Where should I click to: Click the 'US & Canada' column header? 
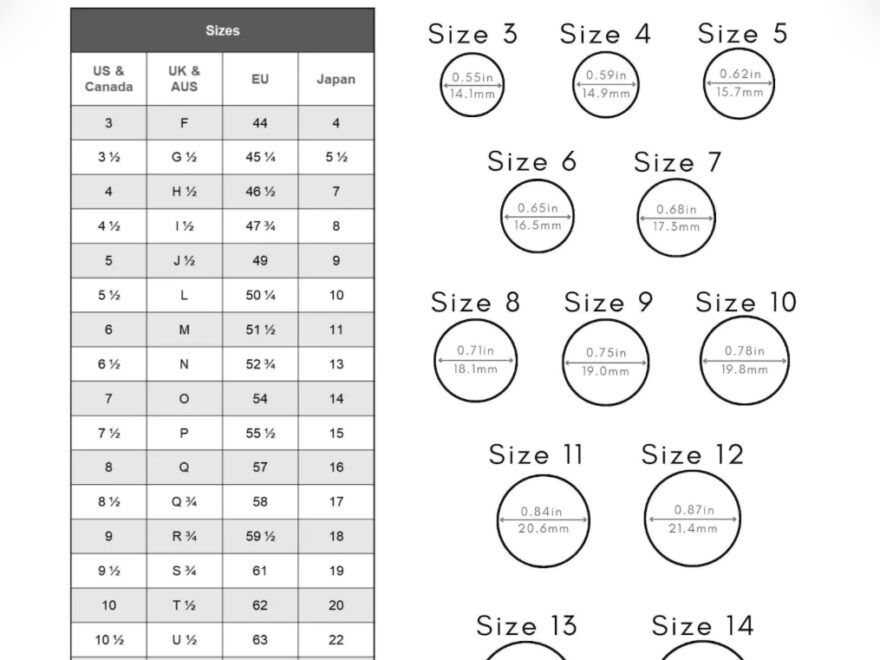coord(109,79)
